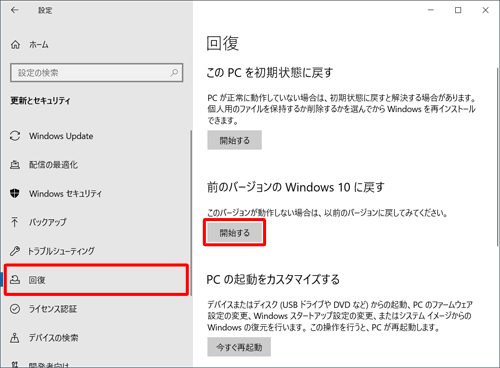Select the デバイスの検索 person icon

(15, 338)
